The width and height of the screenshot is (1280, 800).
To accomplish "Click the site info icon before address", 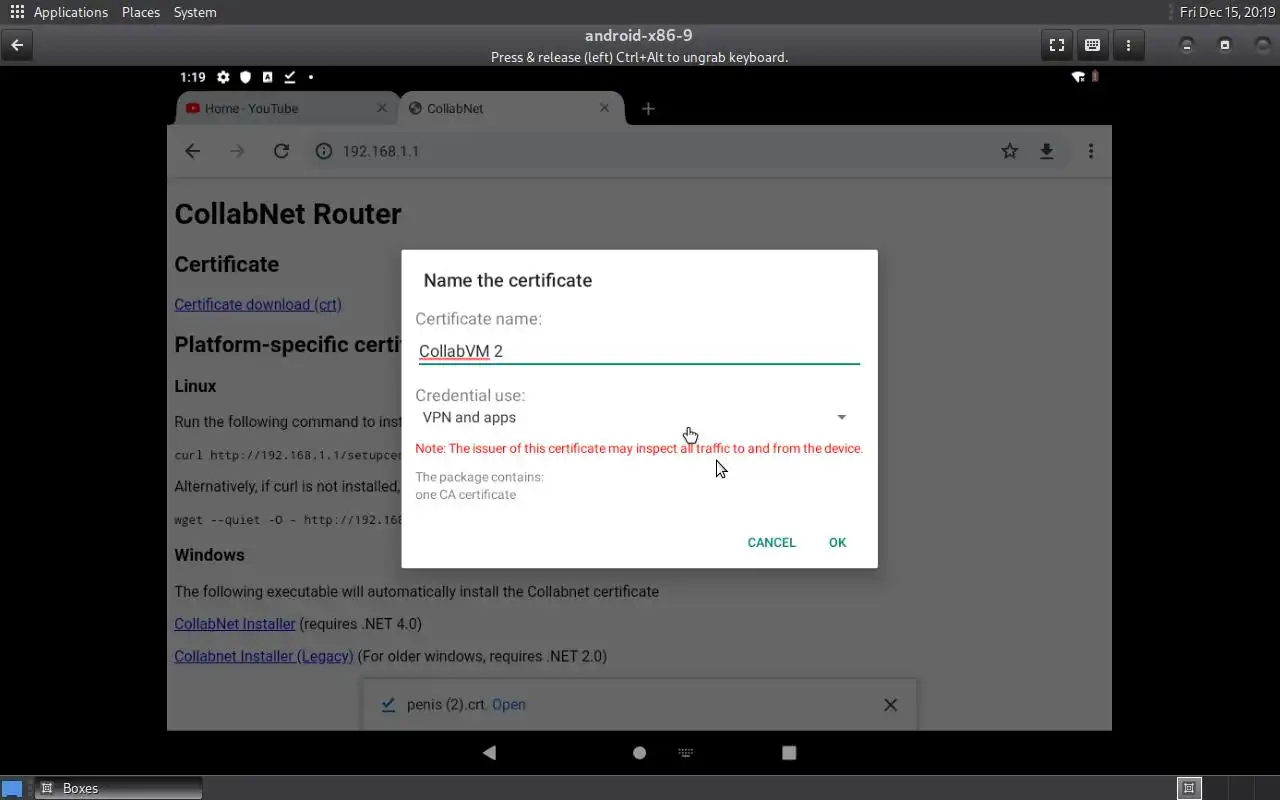I will (323, 151).
